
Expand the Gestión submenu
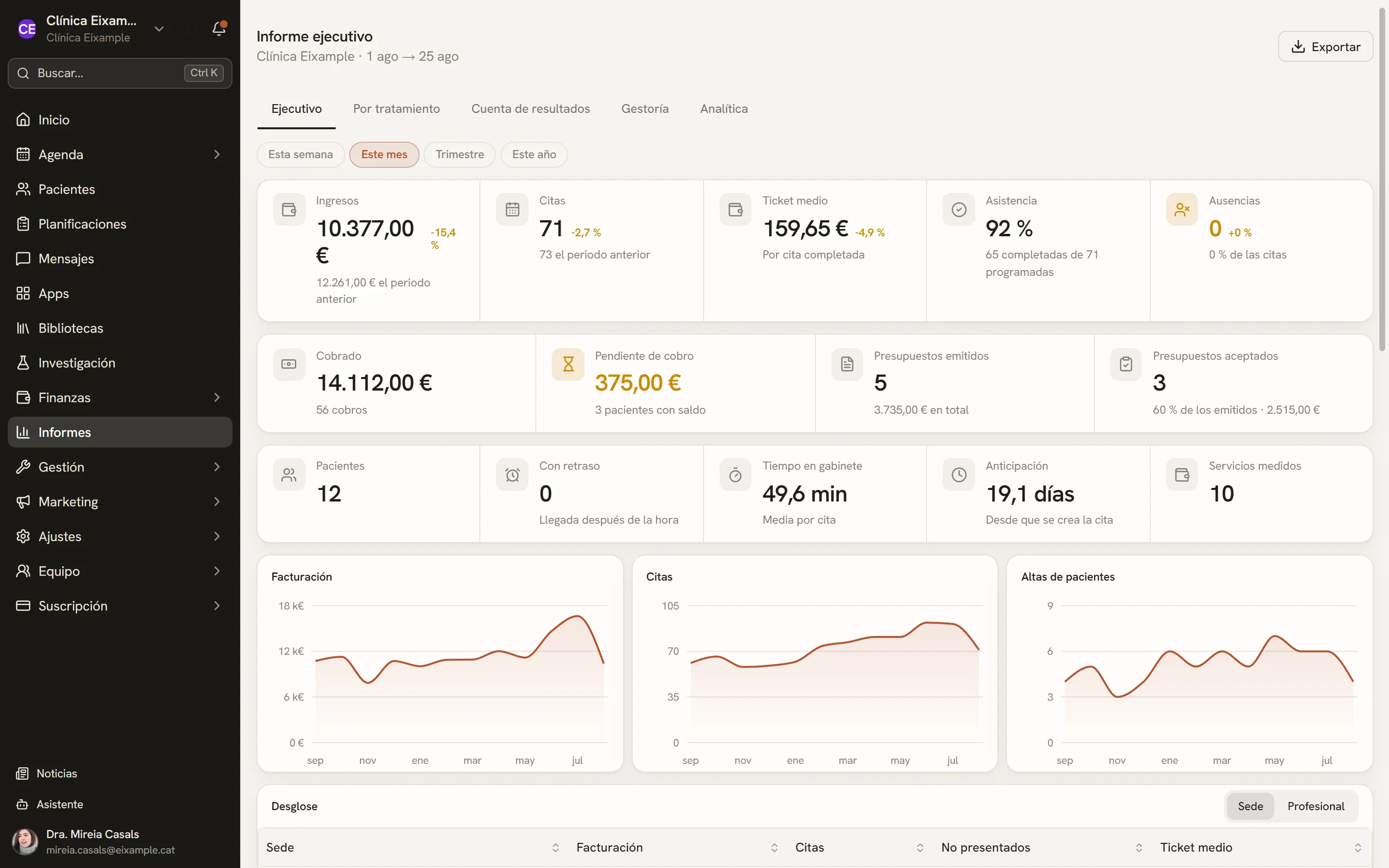217,467
